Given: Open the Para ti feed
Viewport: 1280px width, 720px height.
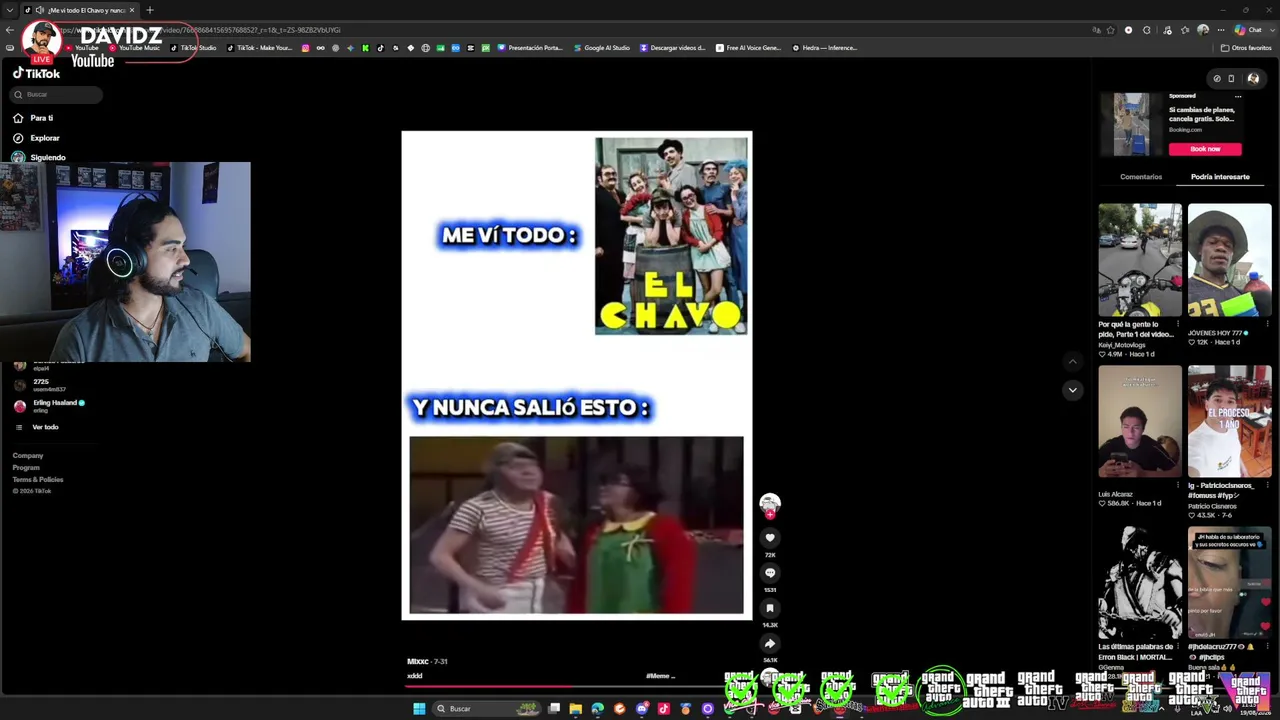Looking at the screenshot, I should pos(34,118).
